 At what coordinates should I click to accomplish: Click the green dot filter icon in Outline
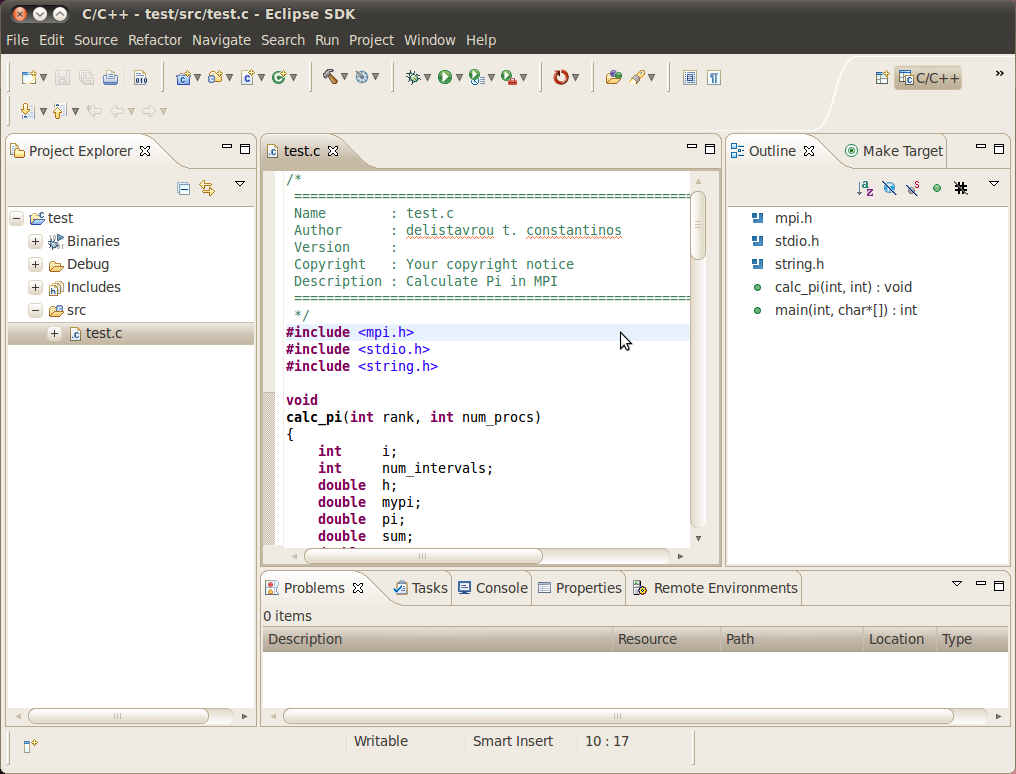(x=937, y=188)
